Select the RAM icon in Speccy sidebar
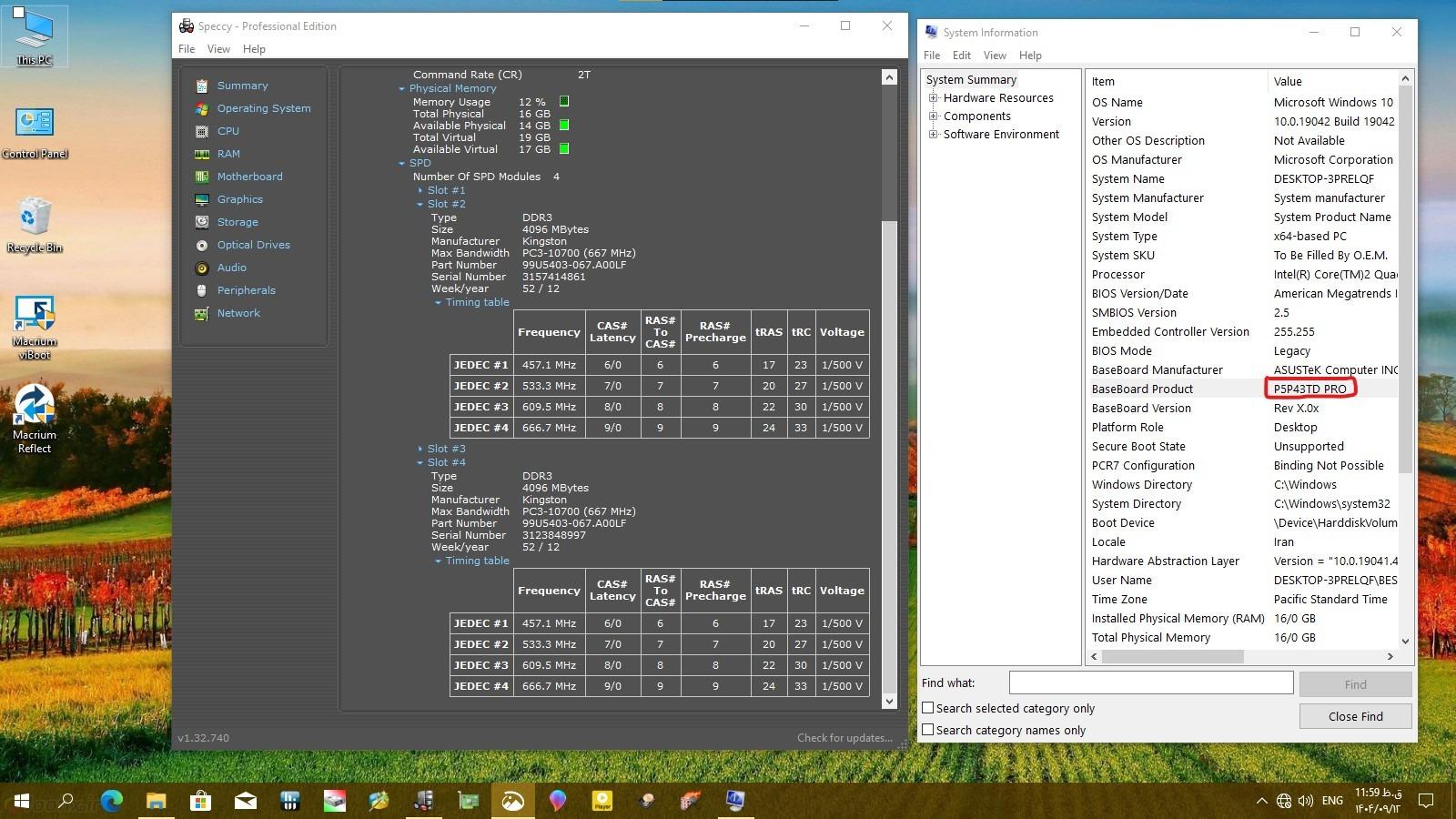The image size is (1456, 819). (x=202, y=154)
